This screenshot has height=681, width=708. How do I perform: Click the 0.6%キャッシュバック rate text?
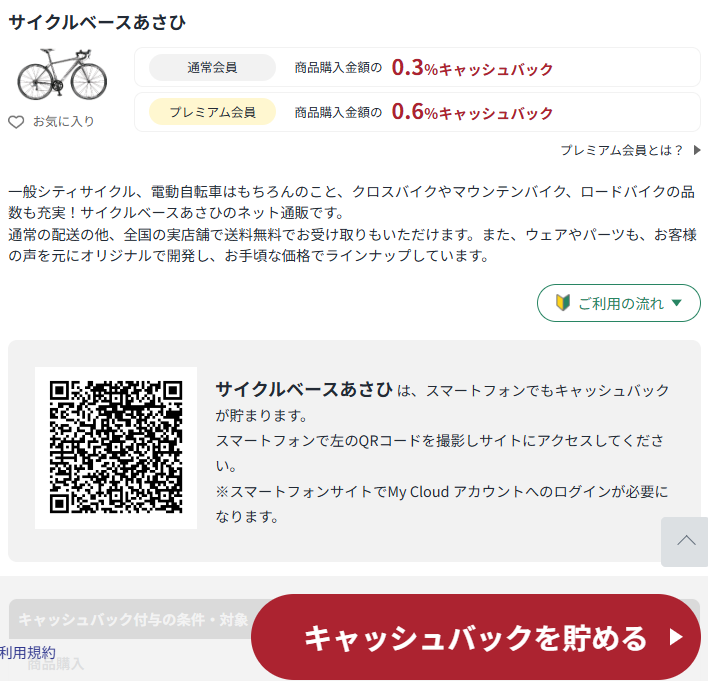tap(472, 112)
